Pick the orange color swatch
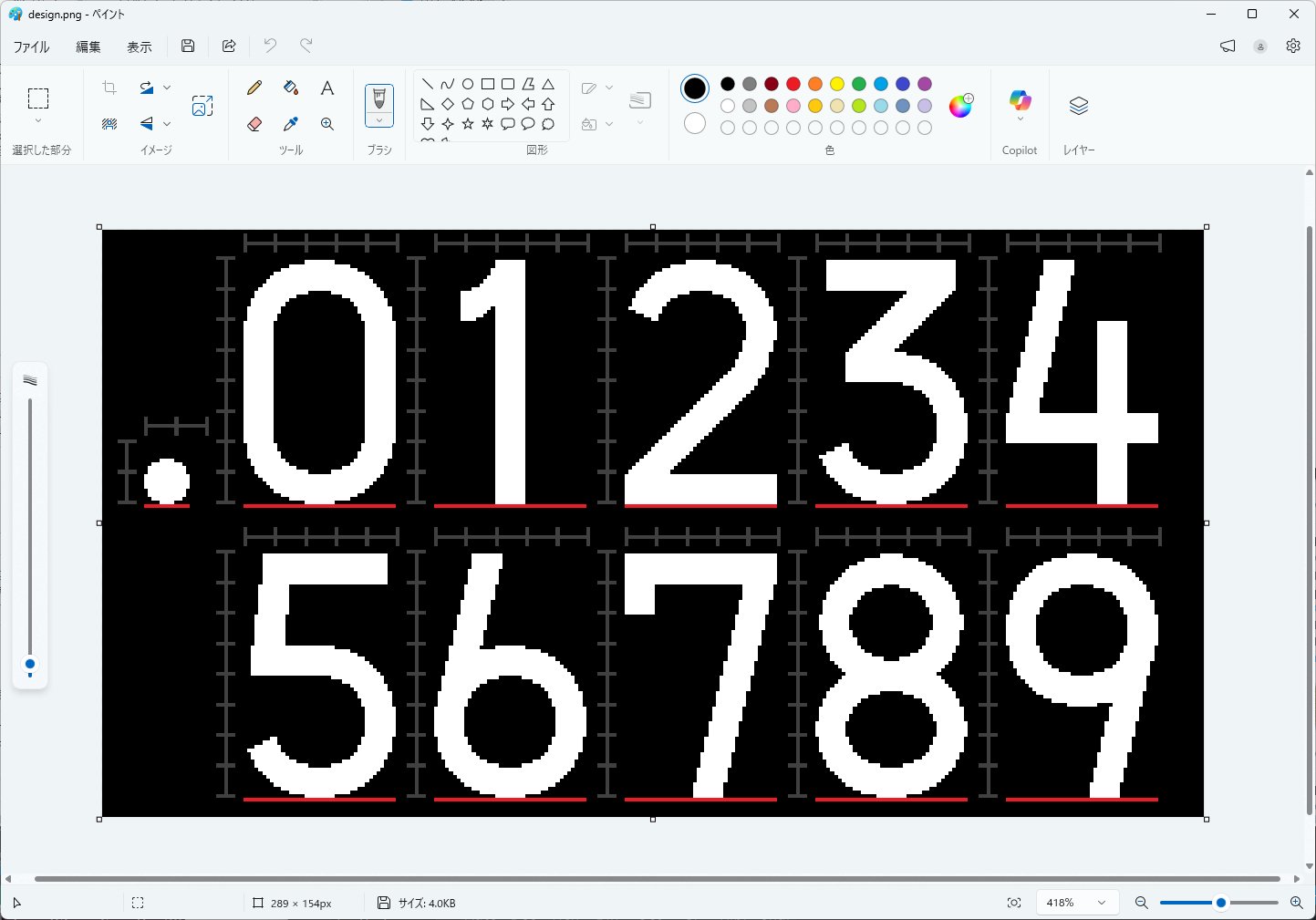This screenshot has width=1316, height=920. [x=815, y=84]
